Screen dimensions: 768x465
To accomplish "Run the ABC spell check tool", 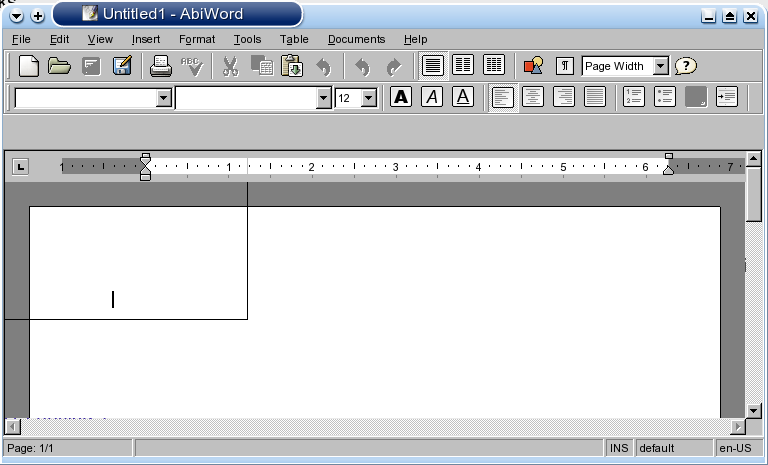I will 192,66.
